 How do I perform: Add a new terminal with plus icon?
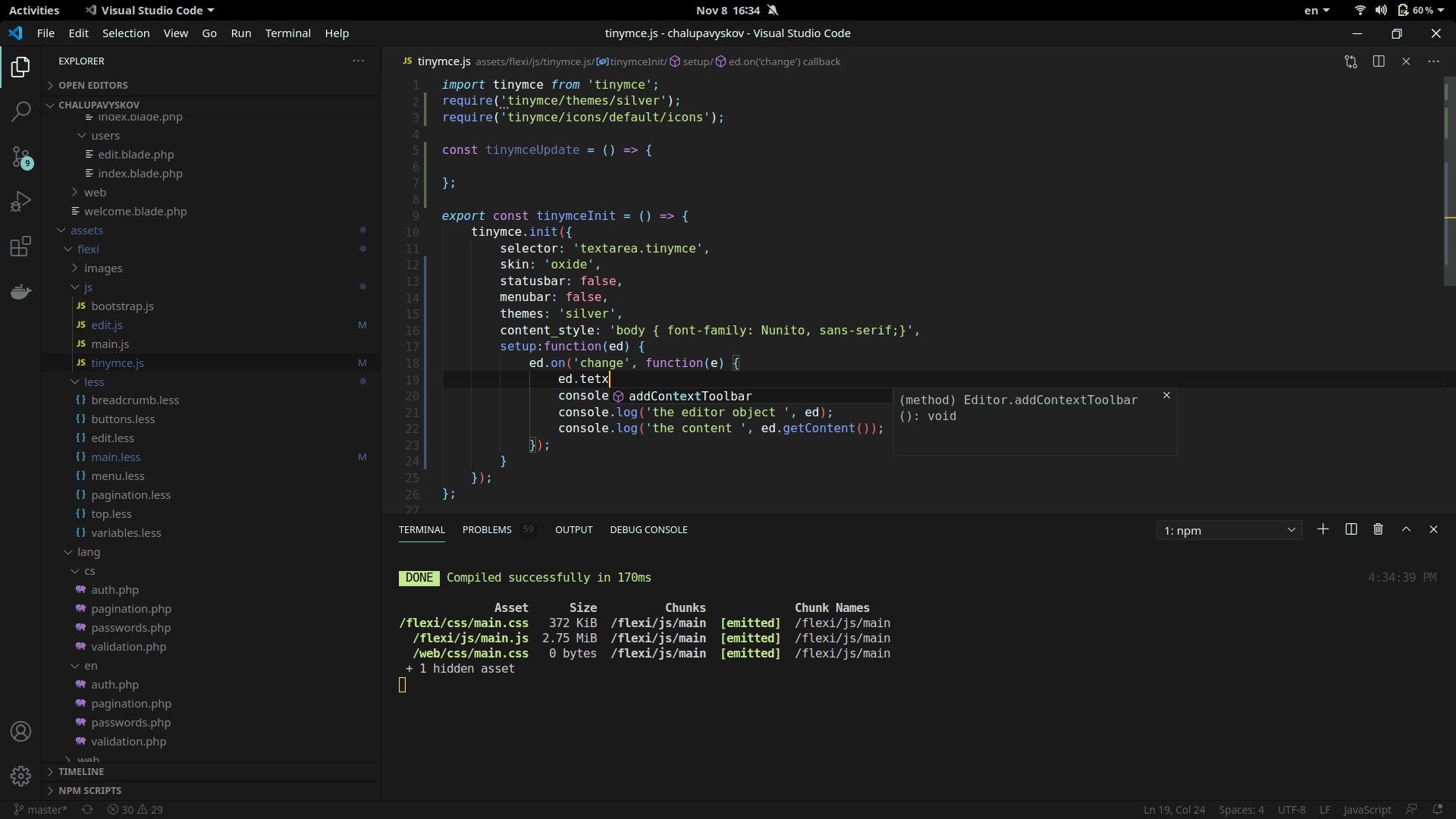pos(1323,529)
